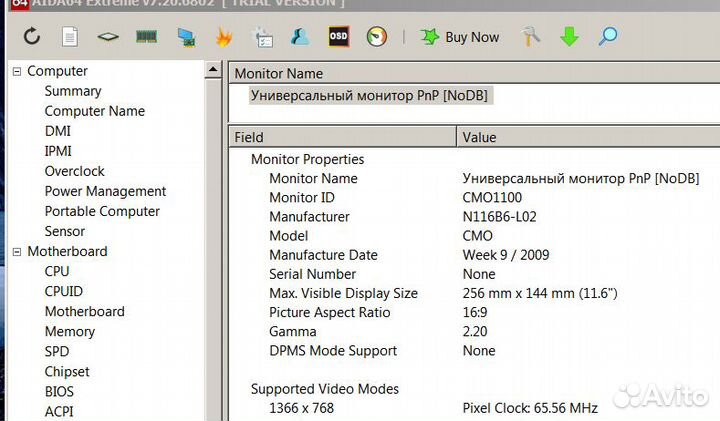Screen dimensions: 720x421
Task: Open the Chipset page
Action: click(67, 372)
